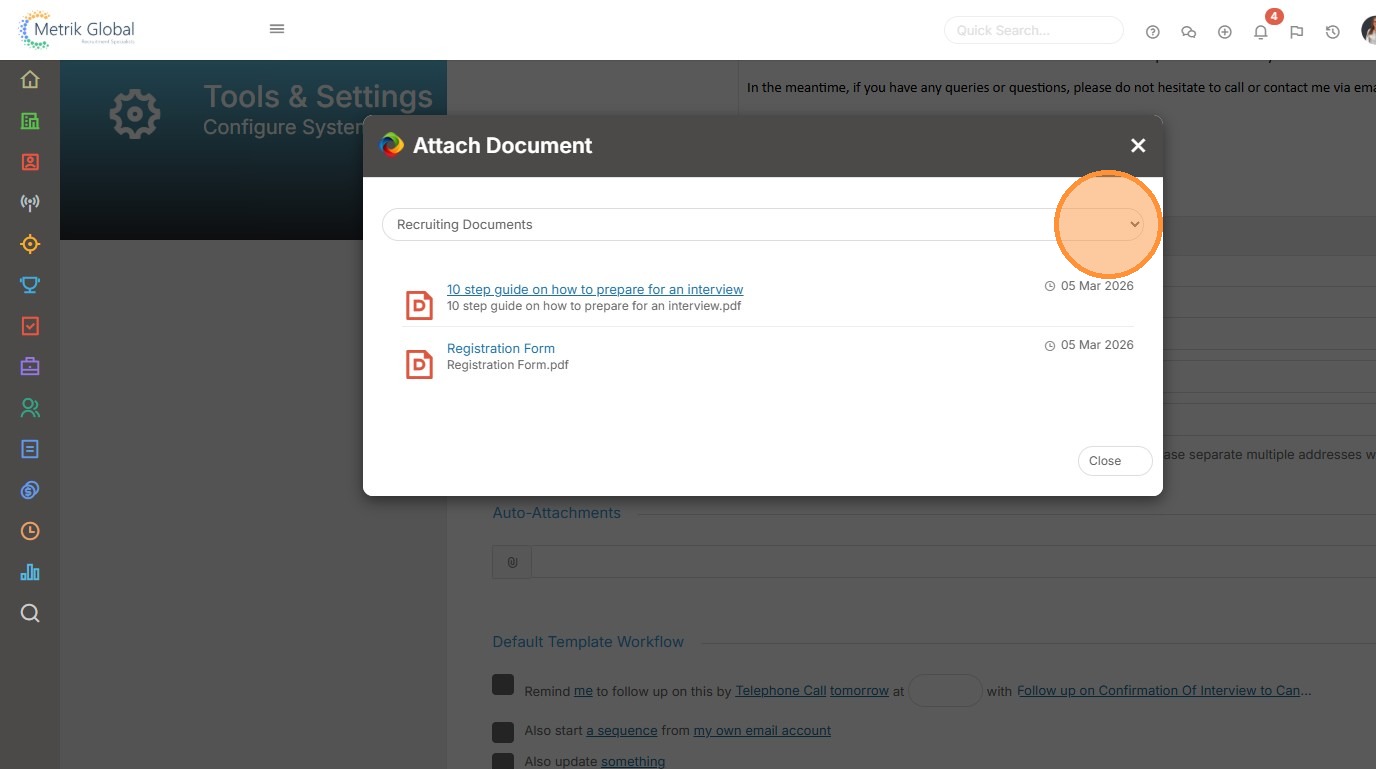This screenshot has height=769, width=1376.
Task: Click the 'Default Template Workflow' heading
Action: (588, 642)
